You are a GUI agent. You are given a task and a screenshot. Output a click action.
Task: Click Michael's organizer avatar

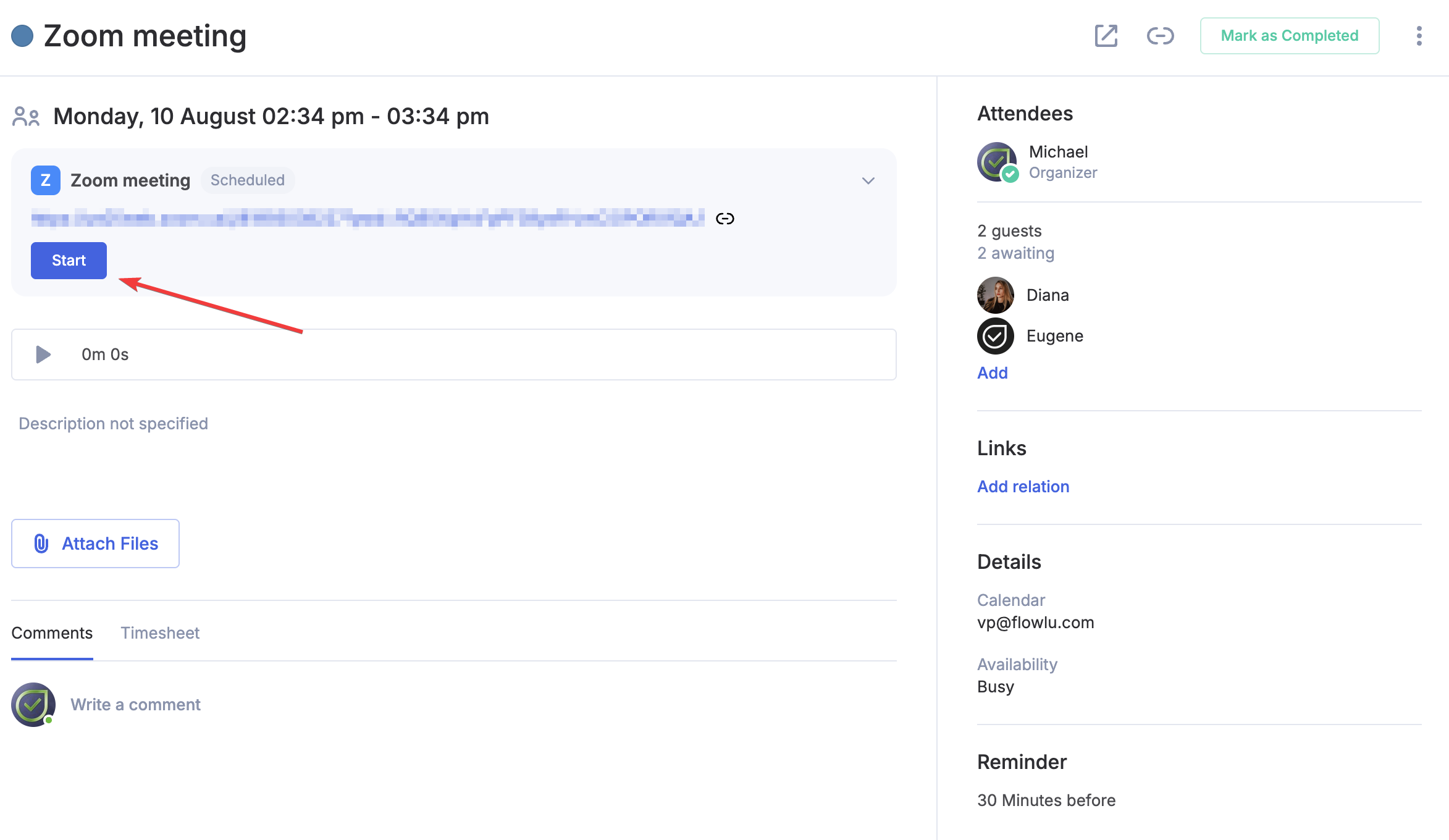(x=997, y=162)
